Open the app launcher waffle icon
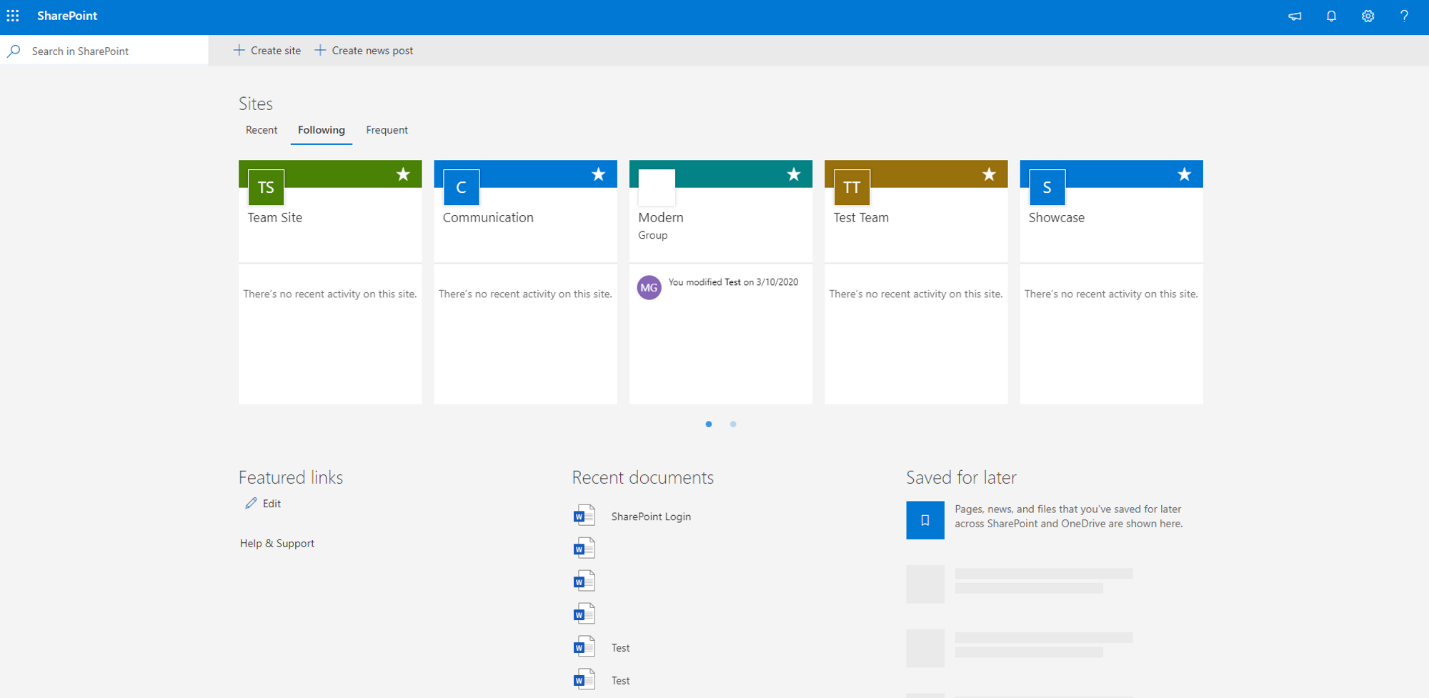This screenshot has height=698, width=1429. click(x=13, y=16)
